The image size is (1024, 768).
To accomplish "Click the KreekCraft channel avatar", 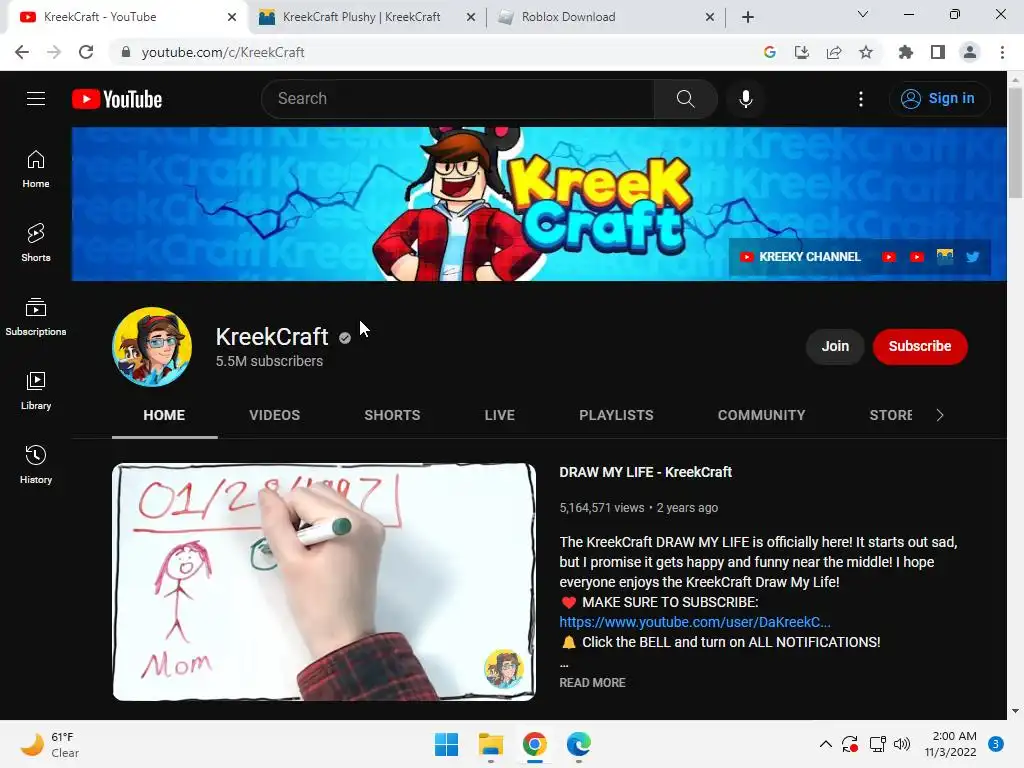I will pyautogui.click(x=152, y=347).
